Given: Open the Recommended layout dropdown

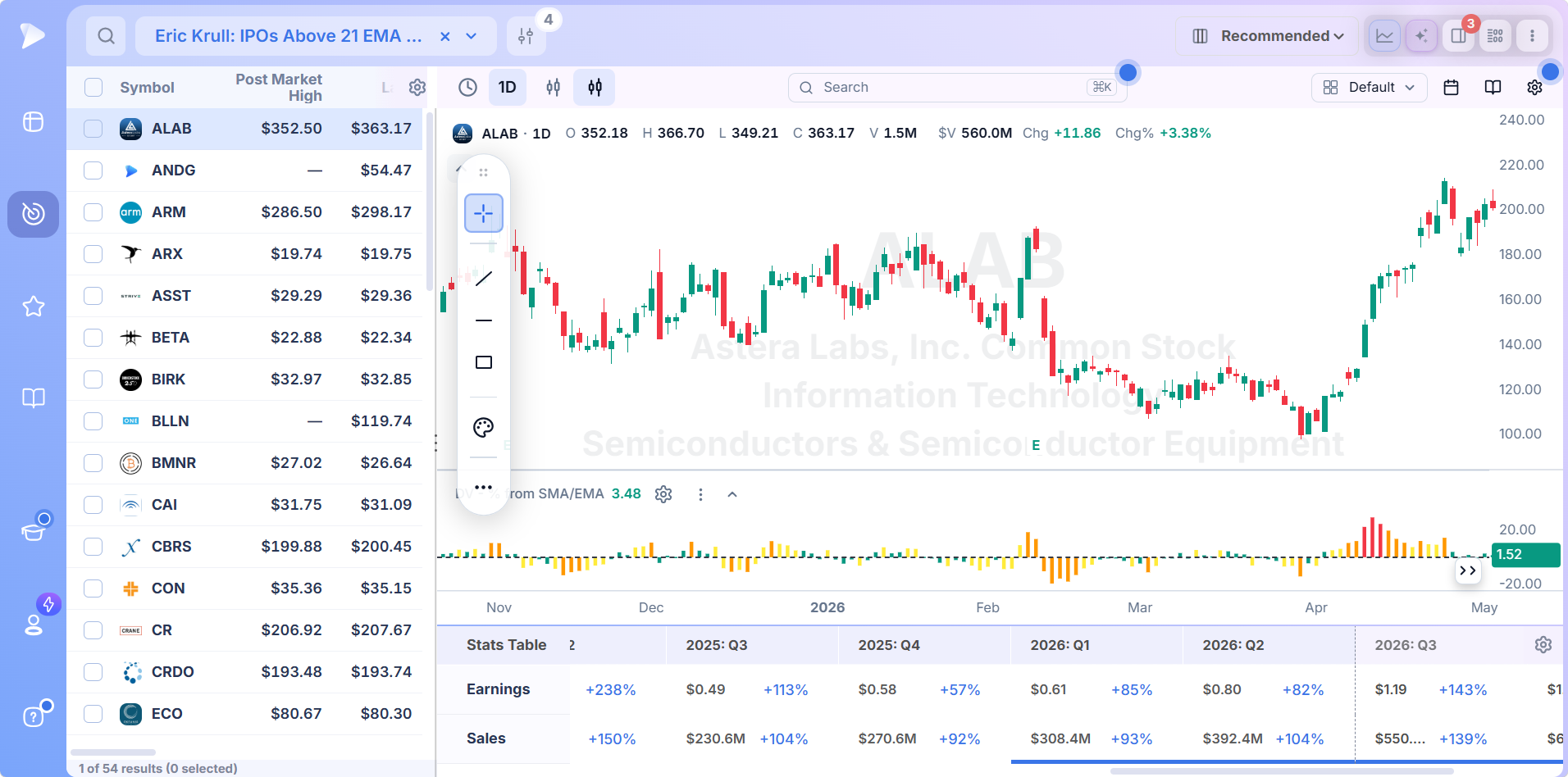Looking at the screenshot, I should point(1268,36).
